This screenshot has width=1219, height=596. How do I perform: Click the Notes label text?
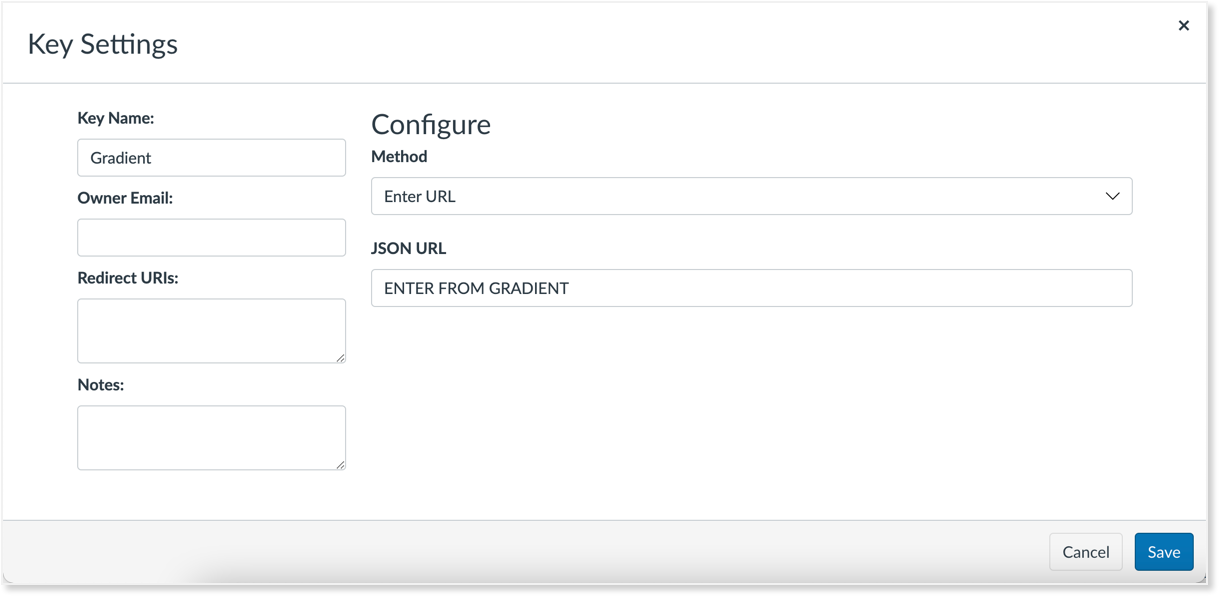pyautogui.click(x=100, y=385)
